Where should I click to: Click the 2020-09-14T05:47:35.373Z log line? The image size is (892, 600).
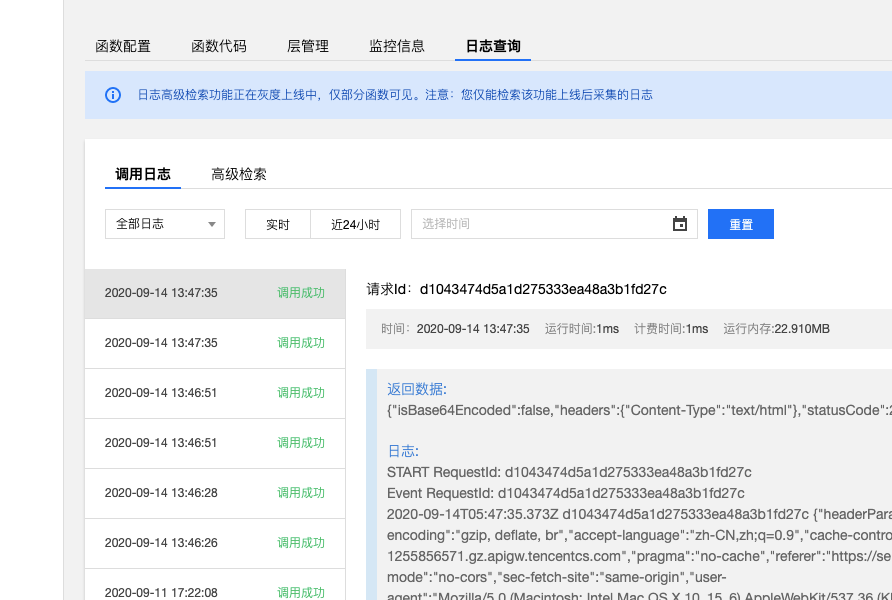(639, 515)
